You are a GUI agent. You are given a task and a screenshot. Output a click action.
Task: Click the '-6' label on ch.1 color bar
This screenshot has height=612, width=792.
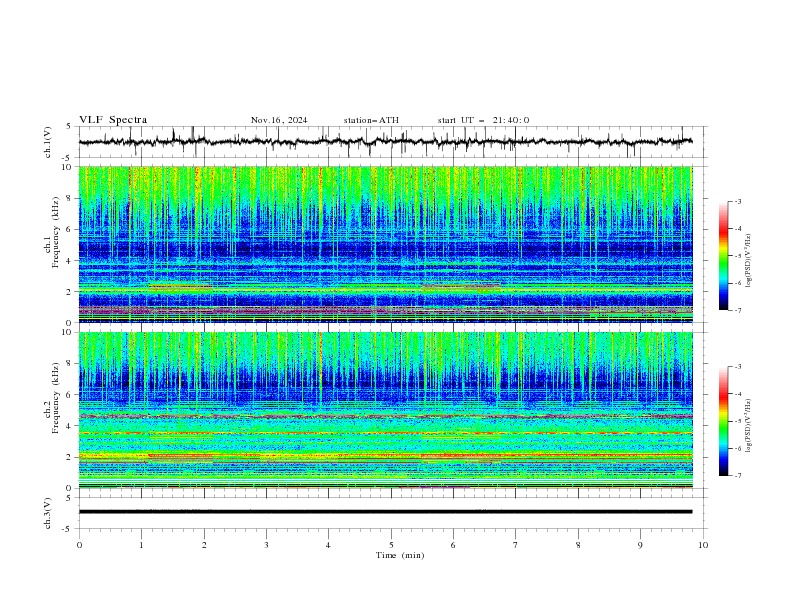coord(737,283)
